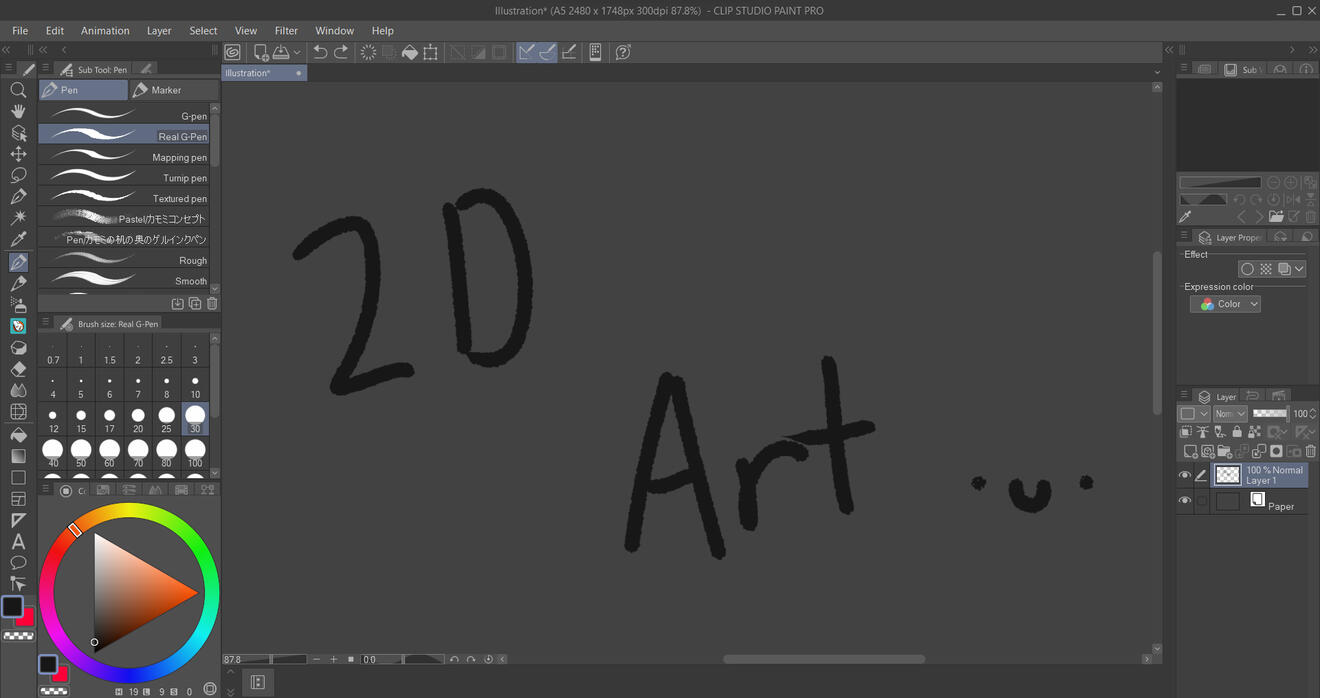Click the Clip Studio launcher icon
This screenshot has width=1320, height=698.
click(x=233, y=52)
